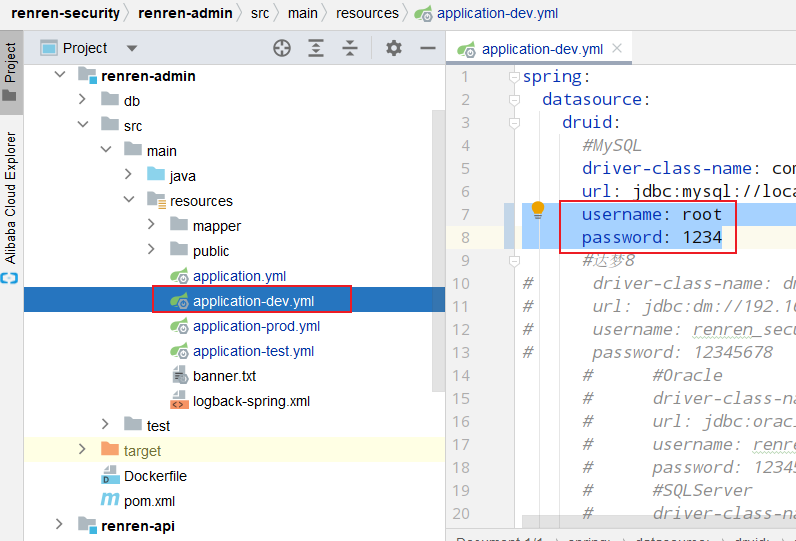Screen dimensions: 796x541
Task: Click the locate/select opened file crosshair icon
Action: [282, 48]
